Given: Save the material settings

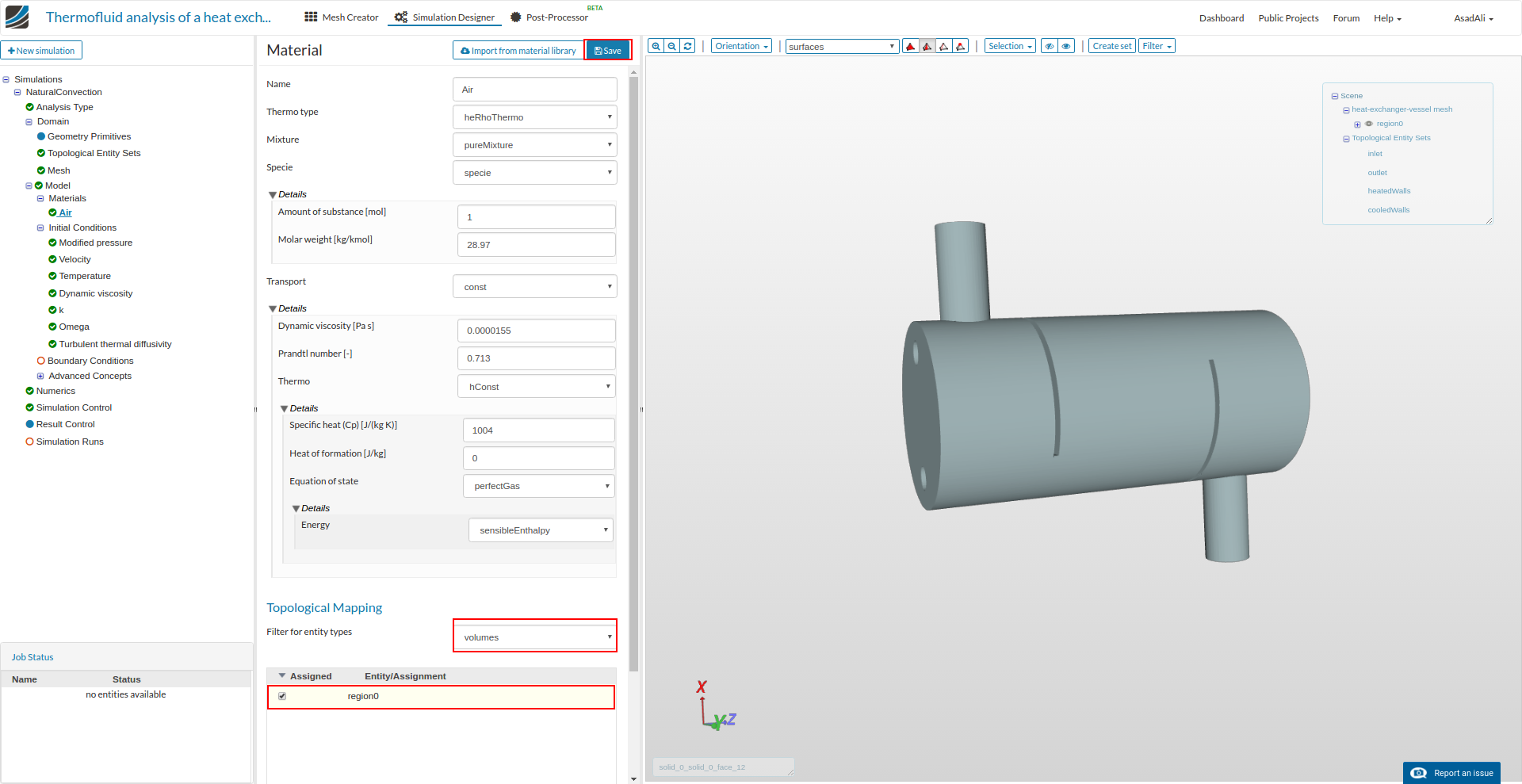Looking at the screenshot, I should coord(608,51).
